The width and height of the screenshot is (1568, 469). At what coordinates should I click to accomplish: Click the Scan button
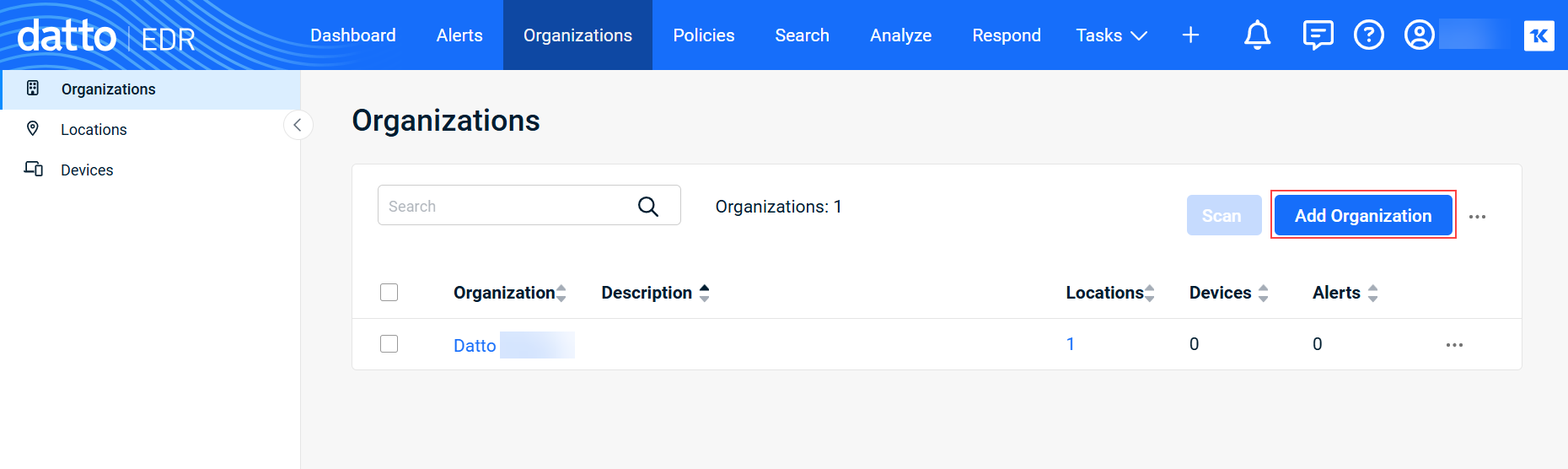pos(1224,215)
